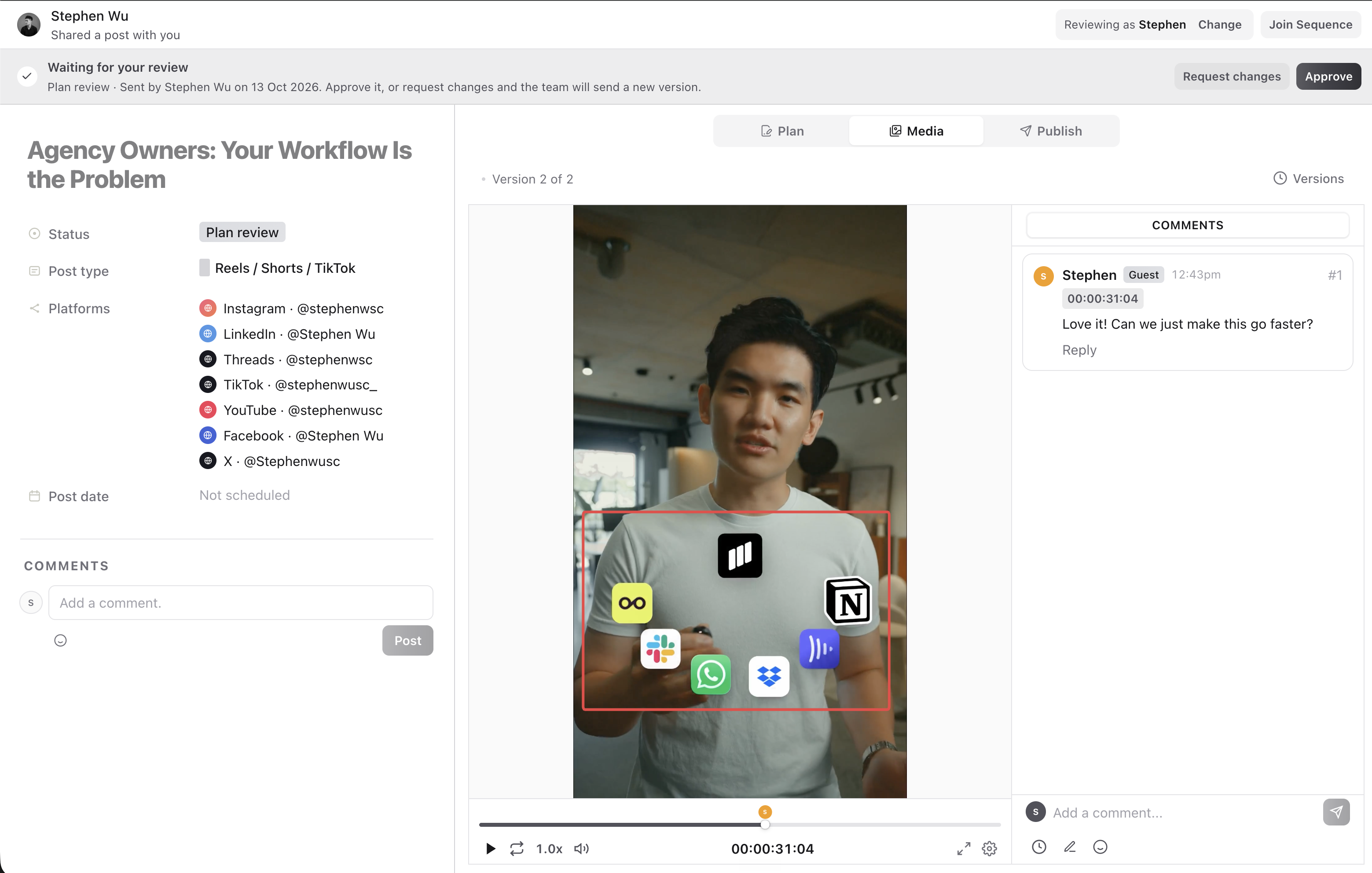Image resolution: width=1372 pixels, height=873 pixels.
Task: Open video player settings gear
Action: click(990, 848)
